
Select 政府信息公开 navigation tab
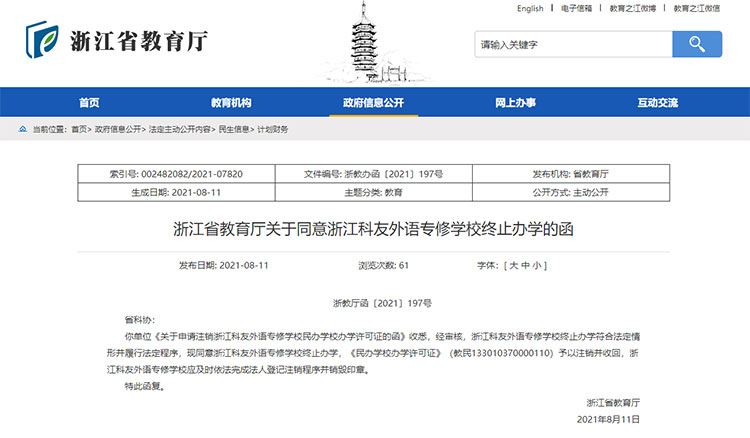[374, 102]
